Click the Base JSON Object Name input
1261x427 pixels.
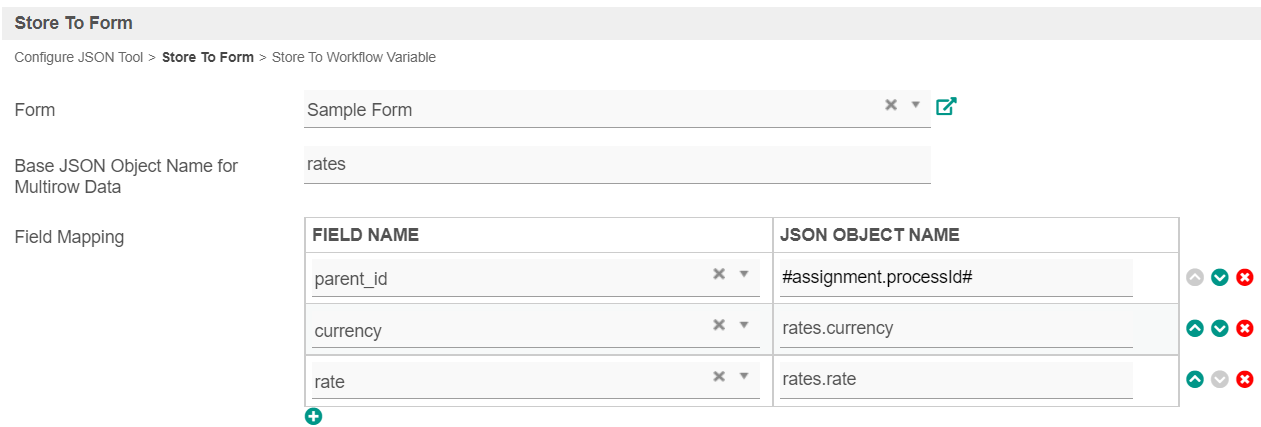click(x=616, y=165)
